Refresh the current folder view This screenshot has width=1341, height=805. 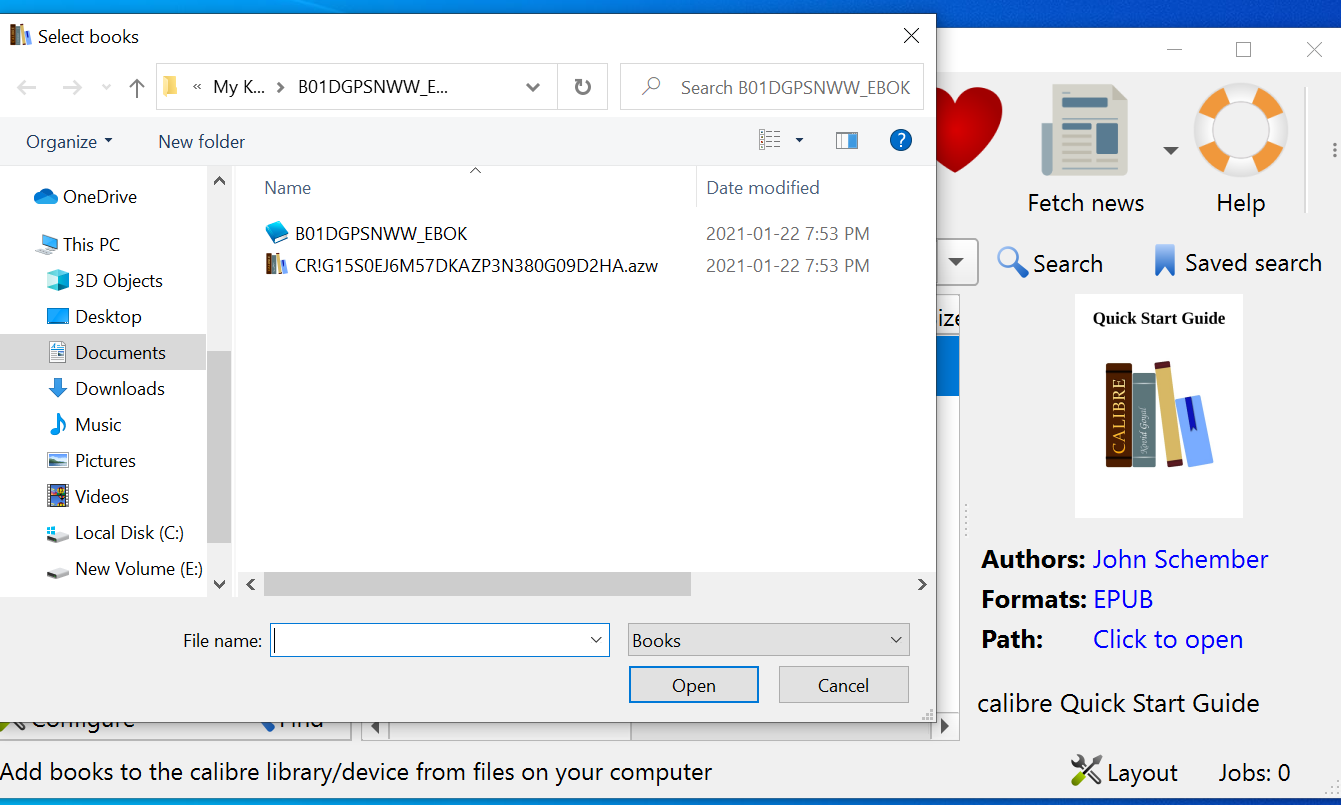[582, 87]
